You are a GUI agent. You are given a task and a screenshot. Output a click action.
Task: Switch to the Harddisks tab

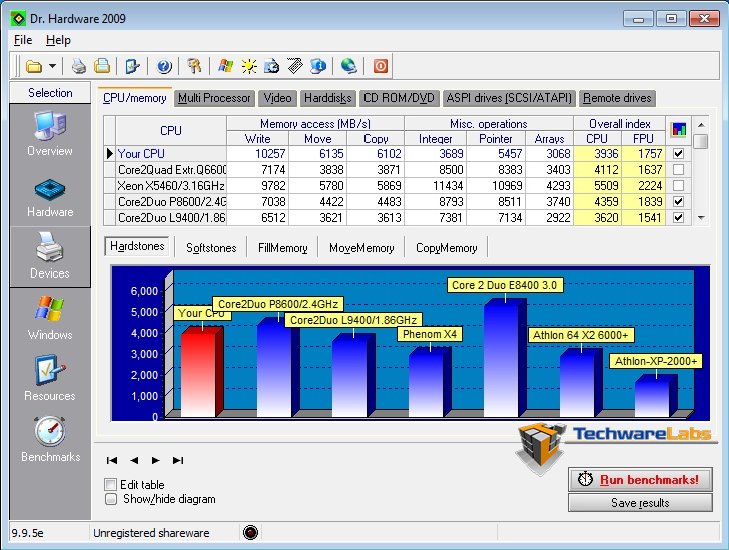328,98
